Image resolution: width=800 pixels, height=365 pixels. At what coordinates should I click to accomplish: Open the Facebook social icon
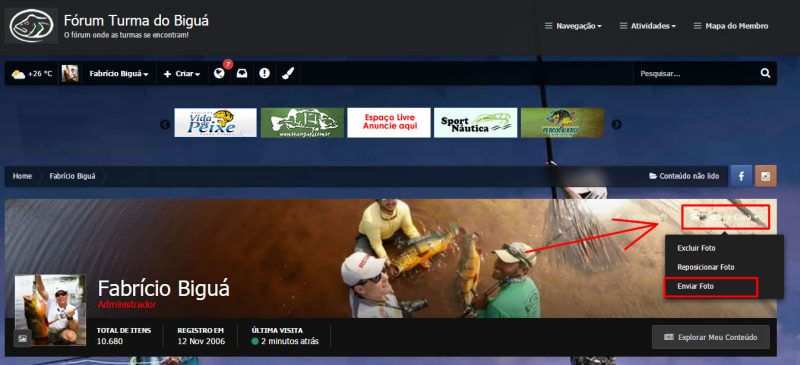[x=741, y=176]
